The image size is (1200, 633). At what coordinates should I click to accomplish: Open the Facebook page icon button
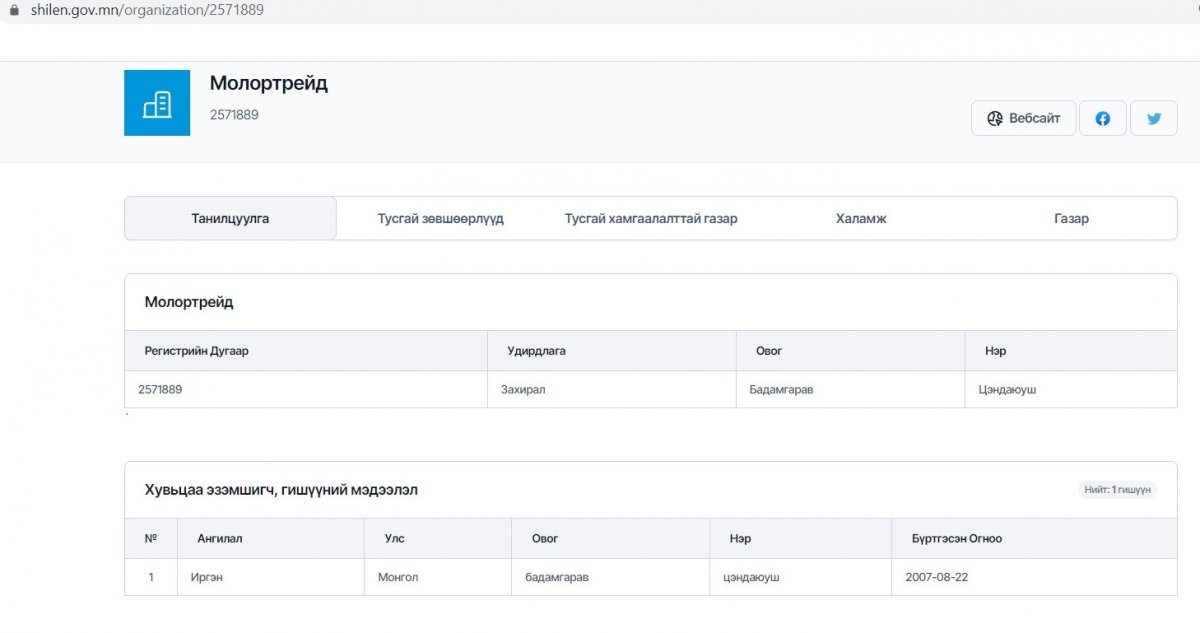1102,118
